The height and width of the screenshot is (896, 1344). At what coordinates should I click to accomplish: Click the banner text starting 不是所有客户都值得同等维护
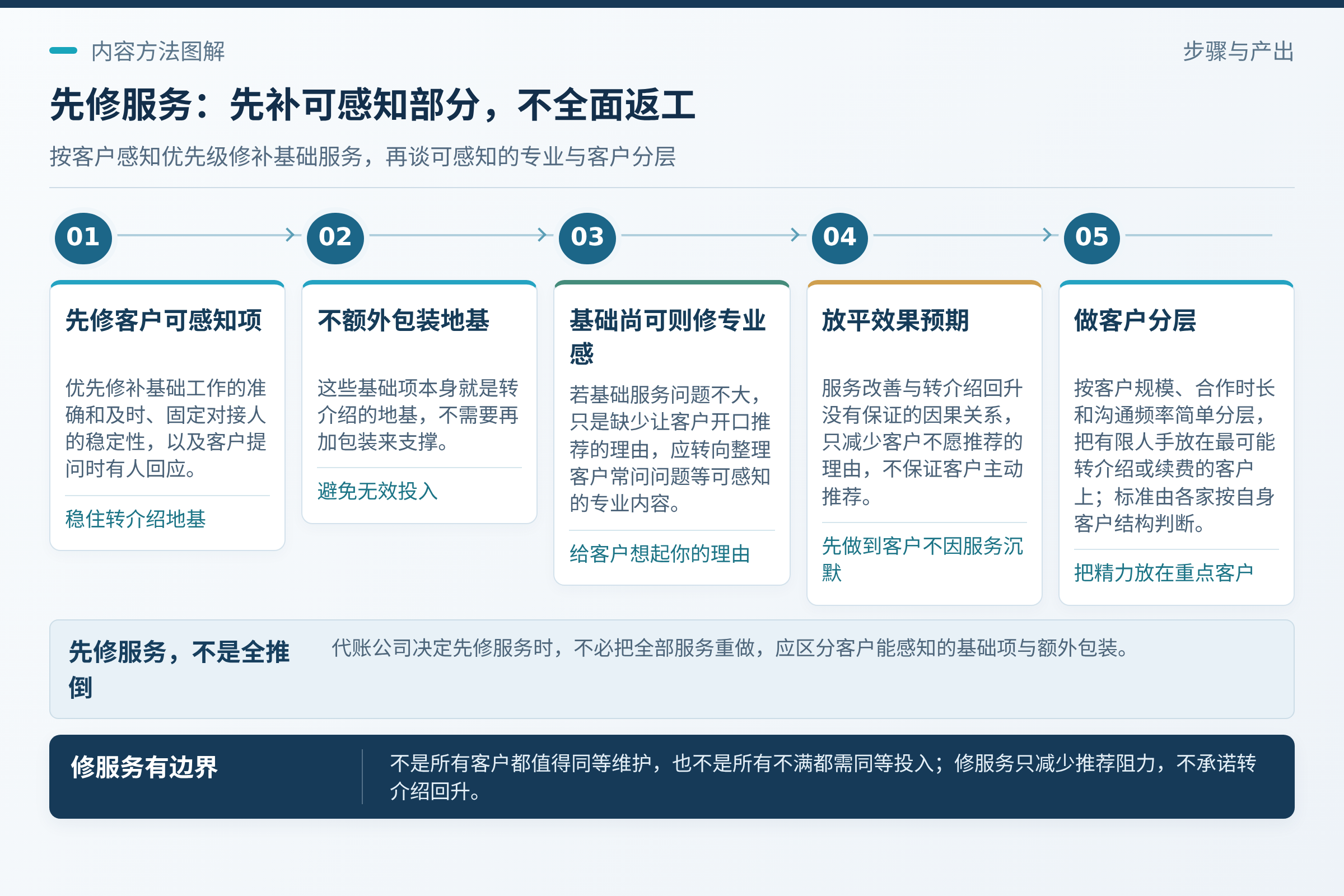(823, 777)
